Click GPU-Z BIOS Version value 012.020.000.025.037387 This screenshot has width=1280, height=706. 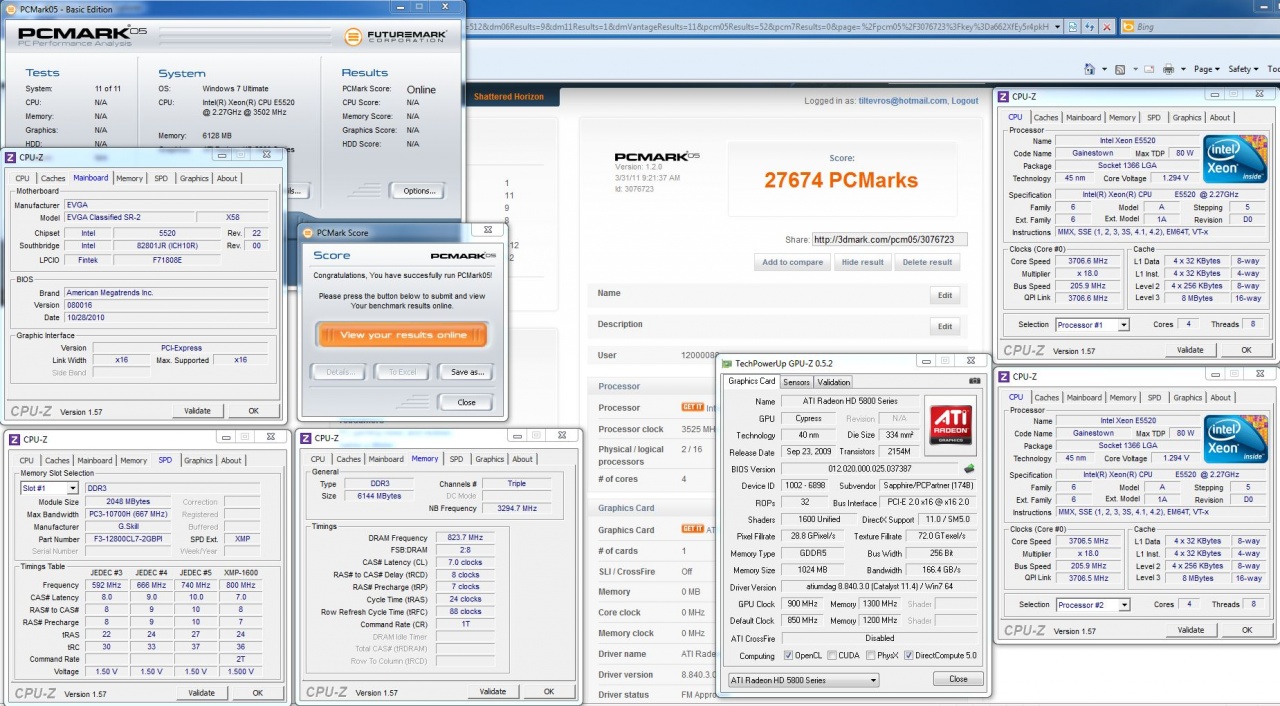point(869,468)
